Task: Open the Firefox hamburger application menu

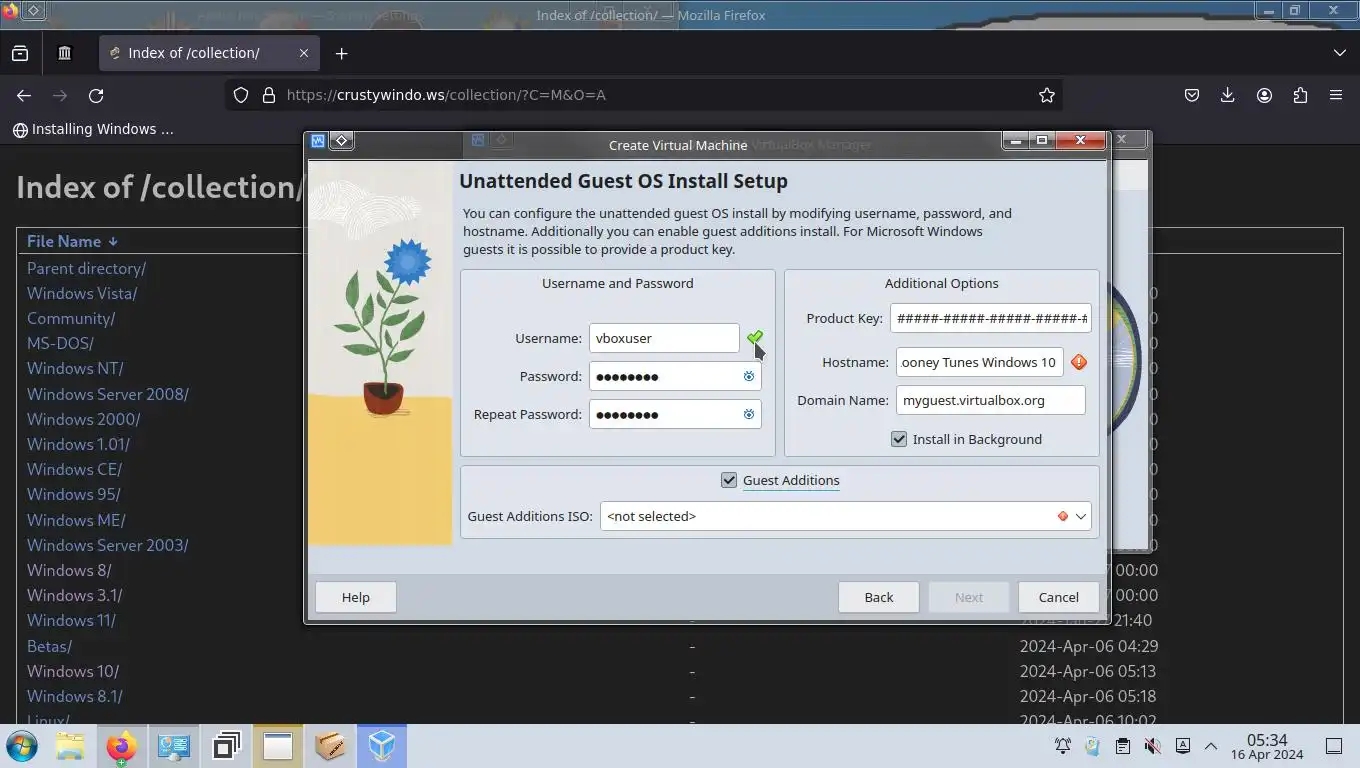Action: click(1336, 95)
